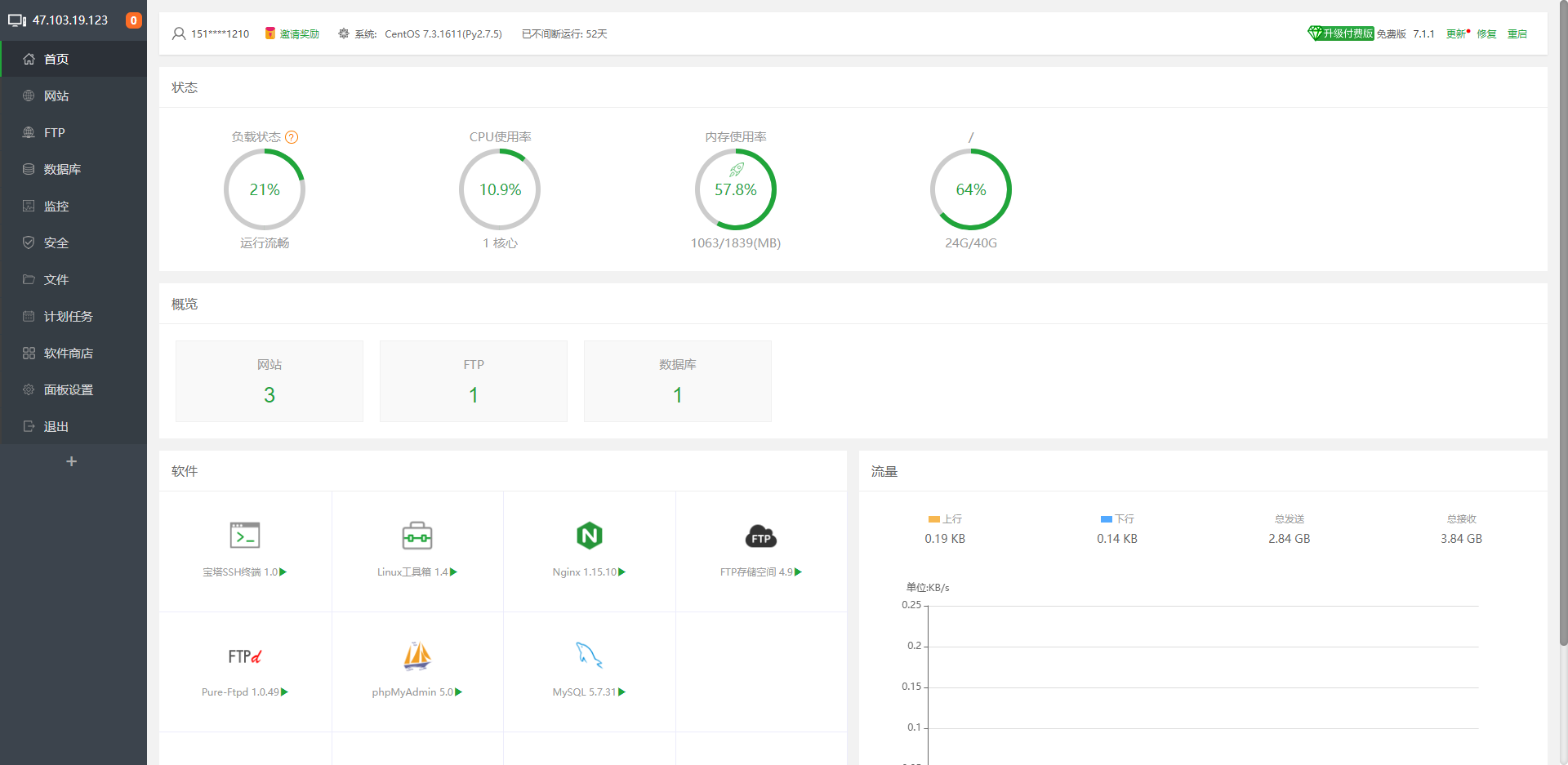The width and height of the screenshot is (1568, 765).
Task: Click the 免费版 label in the header
Action: [x=1392, y=34]
